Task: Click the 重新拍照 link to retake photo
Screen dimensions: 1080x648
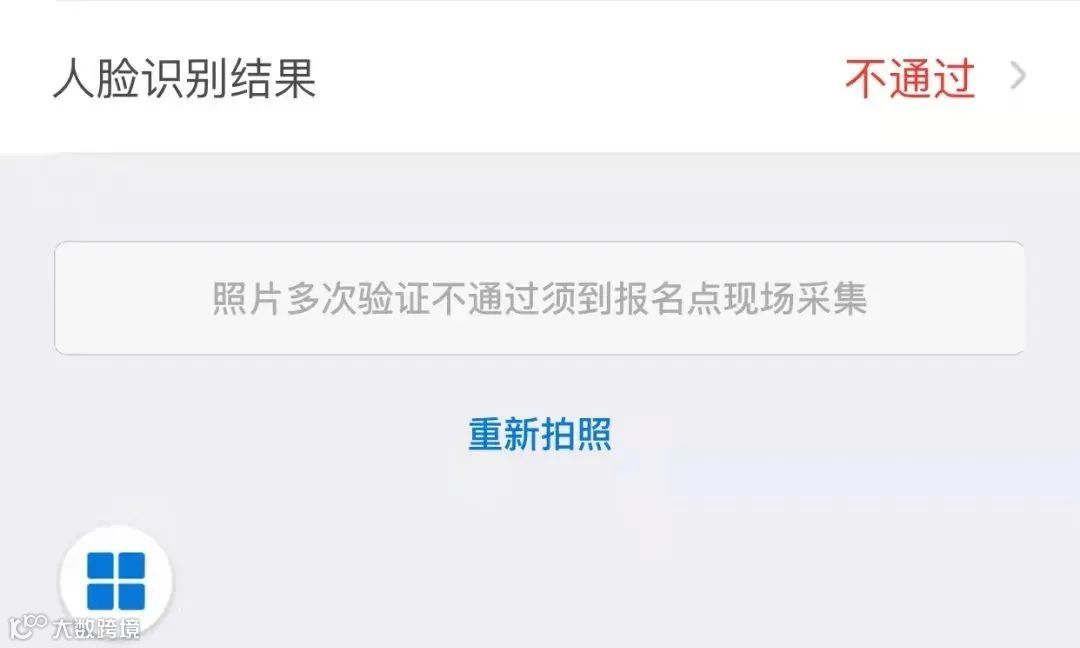Action: point(540,434)
